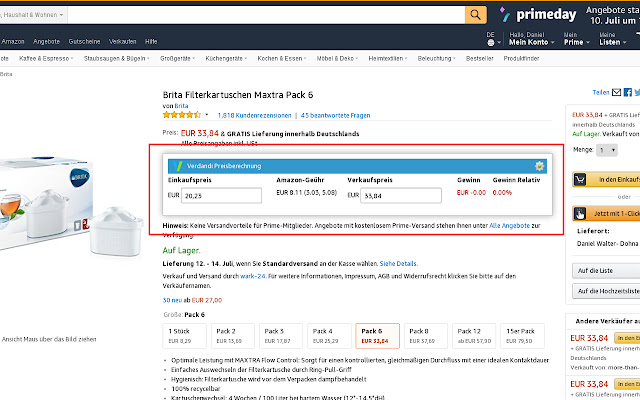Screen dimensions: 640x400
Task: Select the 15er Pack size option
Action: tap(522, 336)
